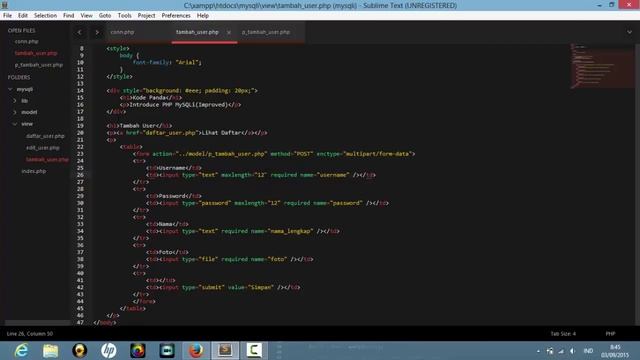Click line number 47 in the gutter
Image resolution: width=640 pixels, height=360 pixels.
(x=80, y=322)
